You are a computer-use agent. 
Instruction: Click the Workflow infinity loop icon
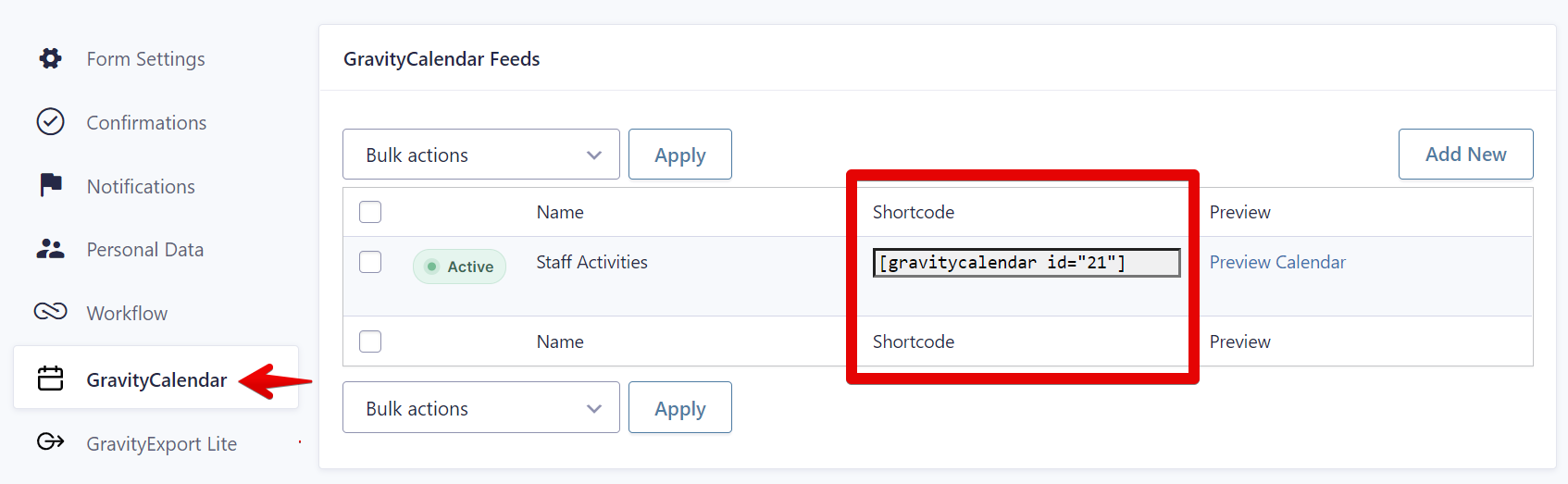coord(50,312)
